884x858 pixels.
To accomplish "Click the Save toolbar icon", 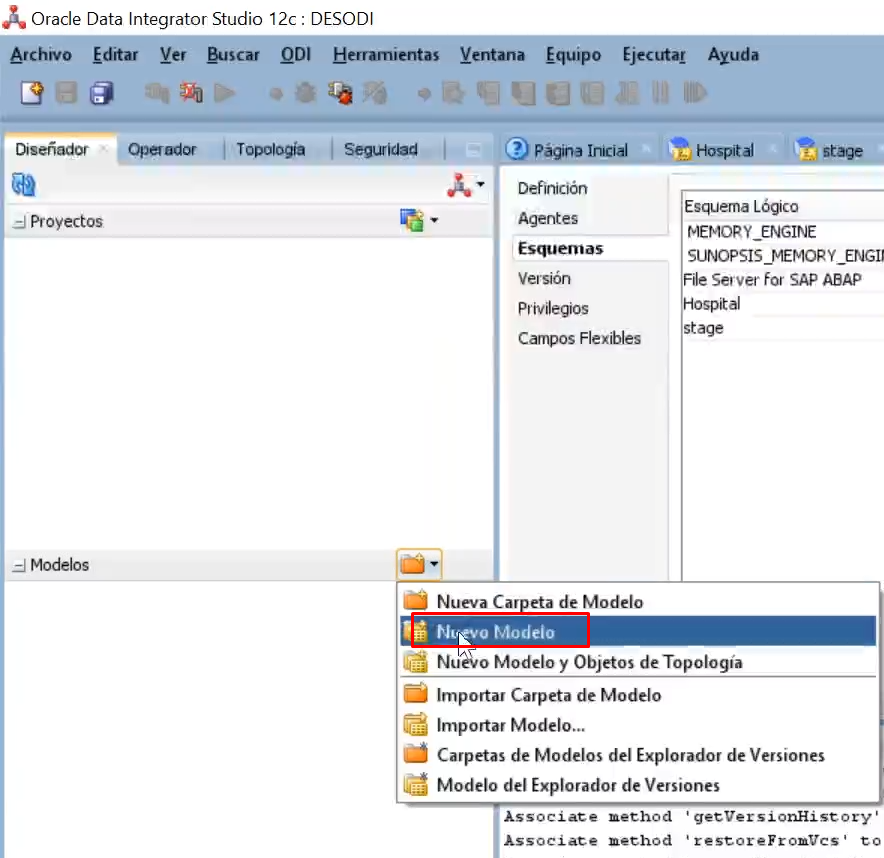I will 67,93.
